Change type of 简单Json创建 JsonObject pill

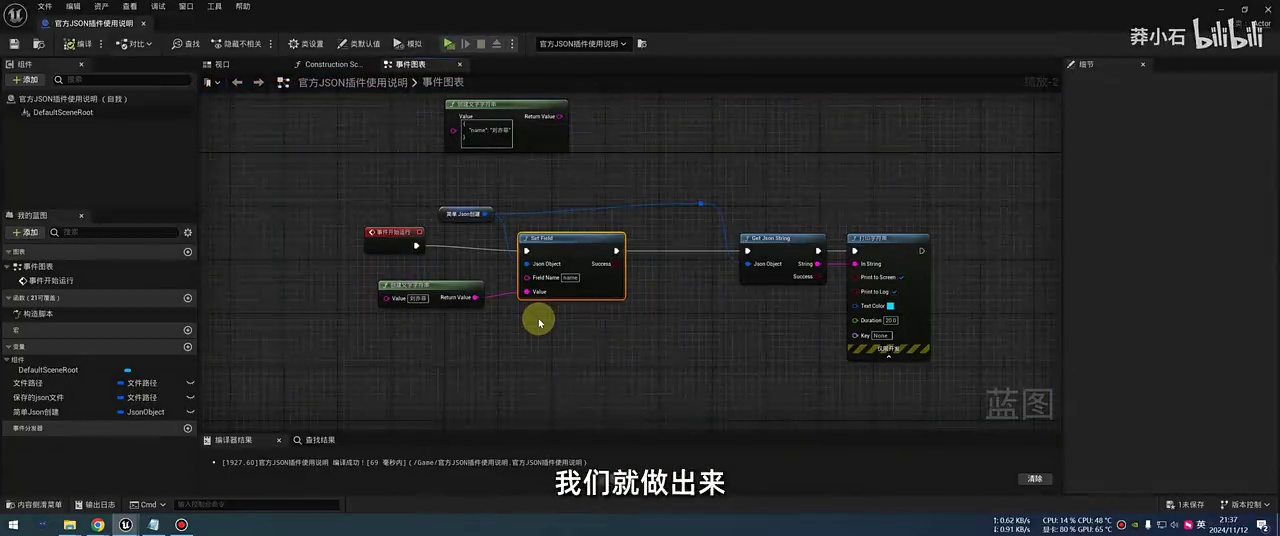point(141,412)
